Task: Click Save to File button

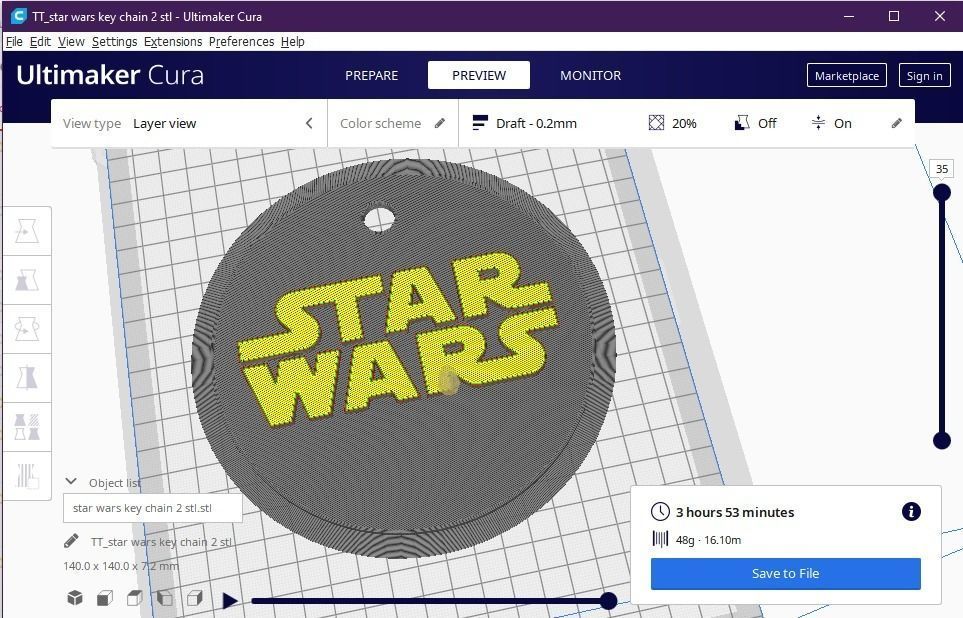Action: [x=786, y=573]
